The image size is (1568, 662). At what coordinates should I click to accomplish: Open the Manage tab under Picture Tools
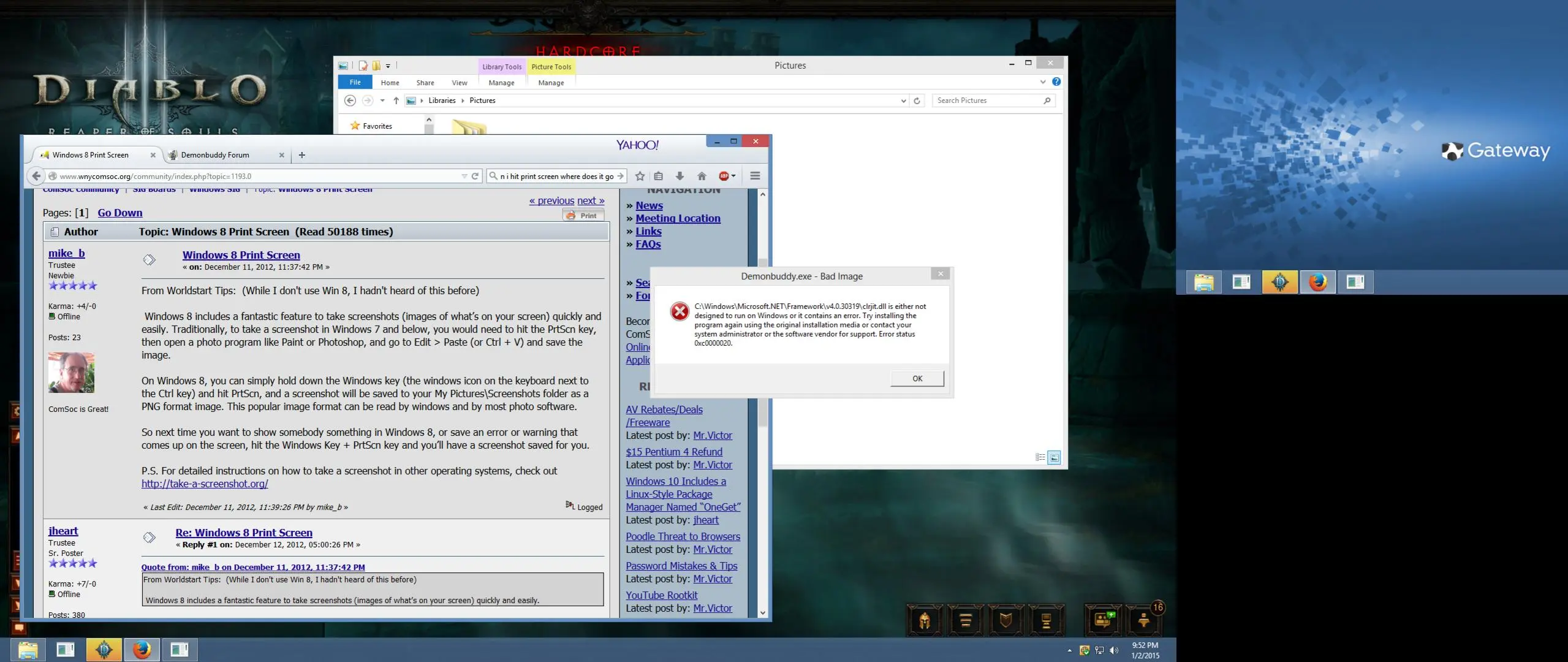551,83
